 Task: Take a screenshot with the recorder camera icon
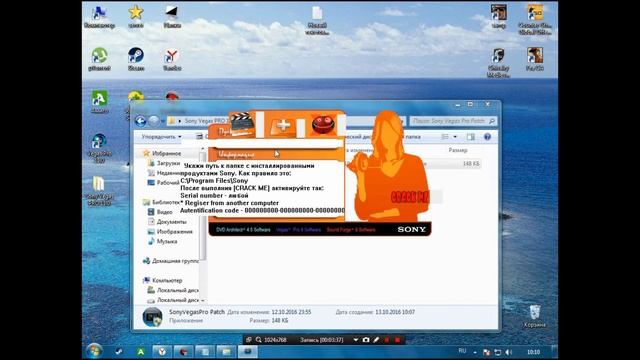pyautogui.click(x=366, y=340)
